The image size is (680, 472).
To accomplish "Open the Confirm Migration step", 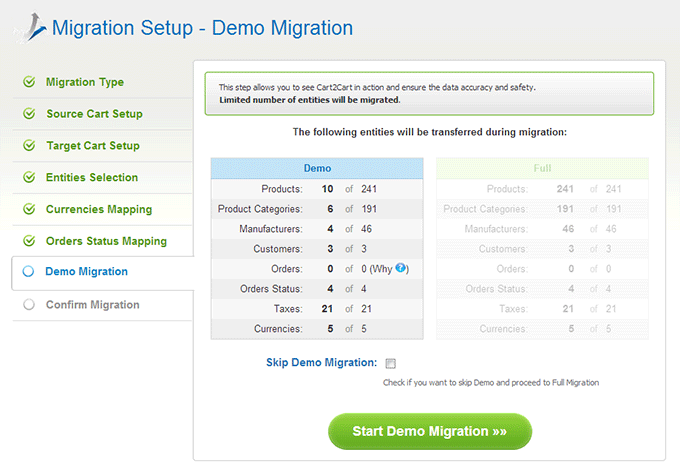I will [93, 305].
